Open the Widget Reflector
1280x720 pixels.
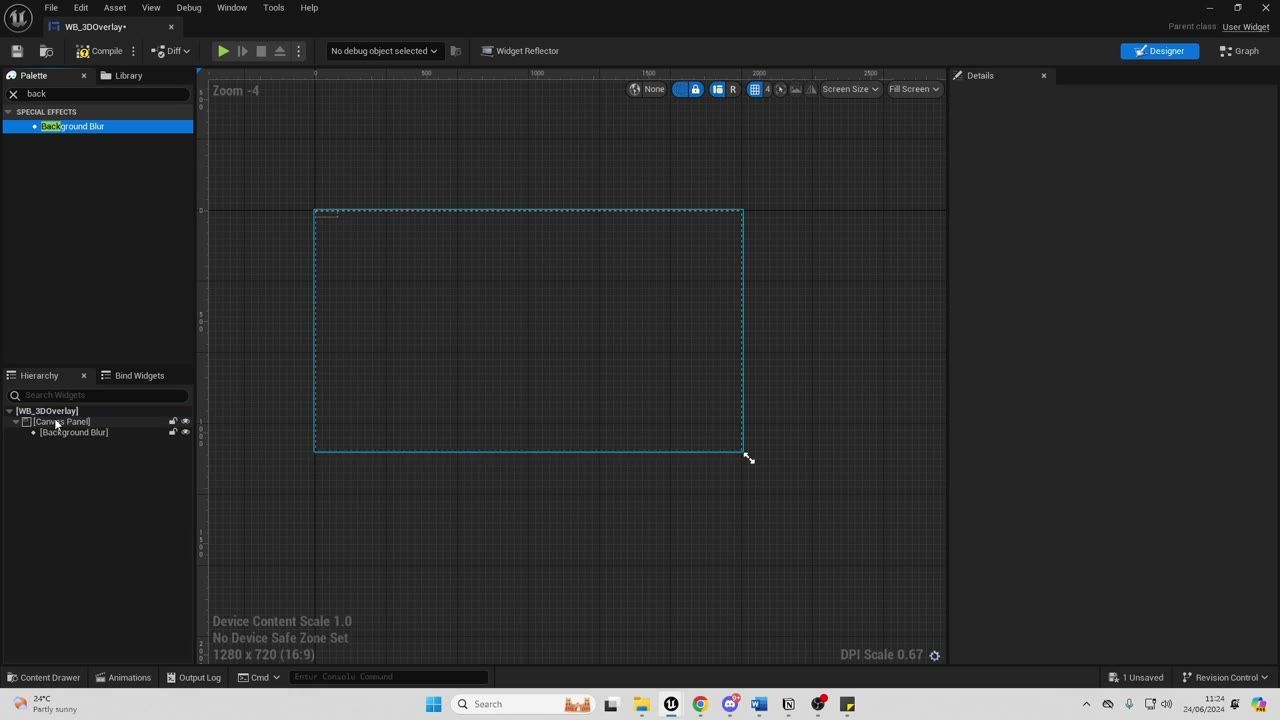tap(520, 51)
